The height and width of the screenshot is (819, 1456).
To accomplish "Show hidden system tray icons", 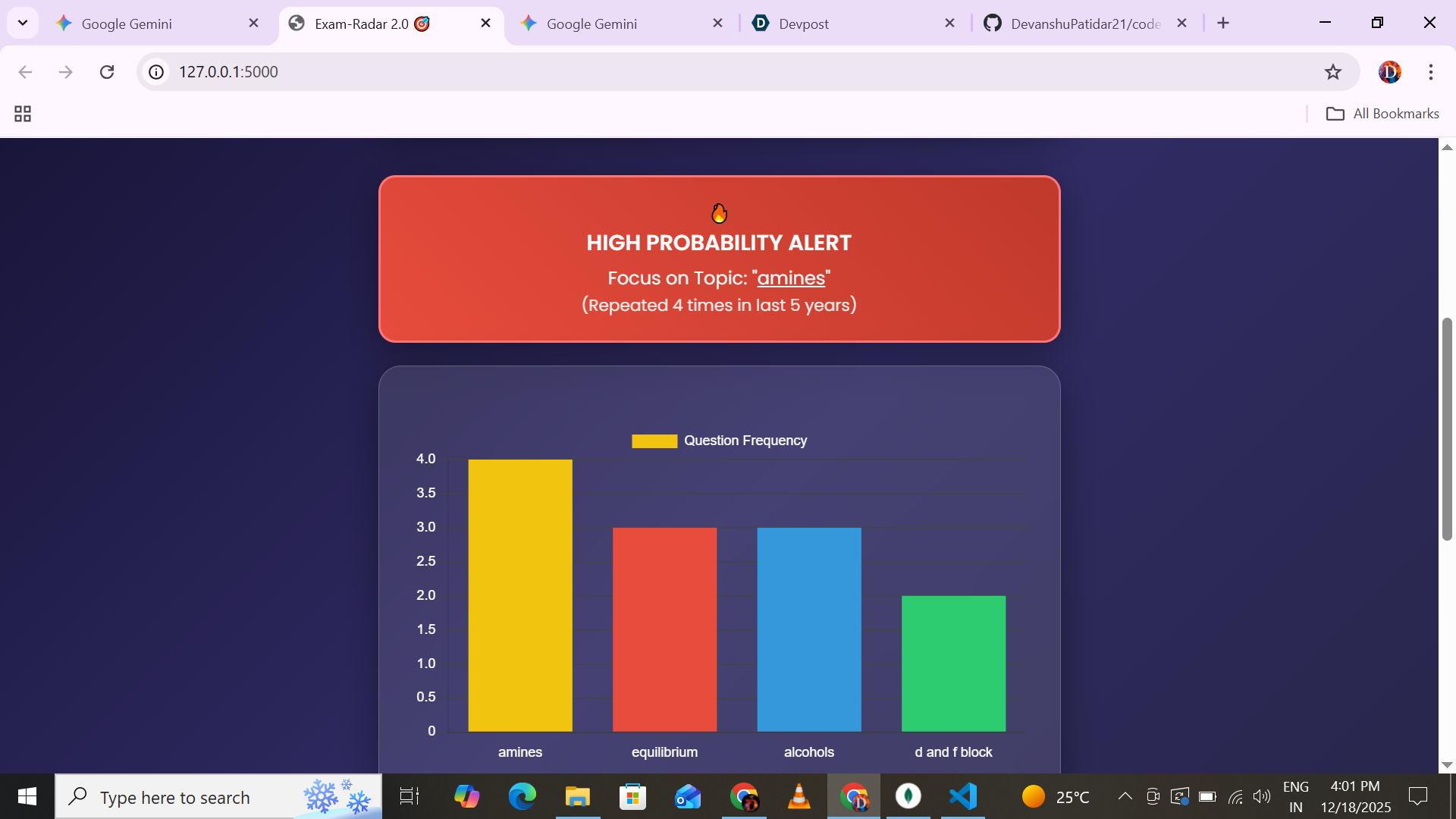I will 1125,796.
